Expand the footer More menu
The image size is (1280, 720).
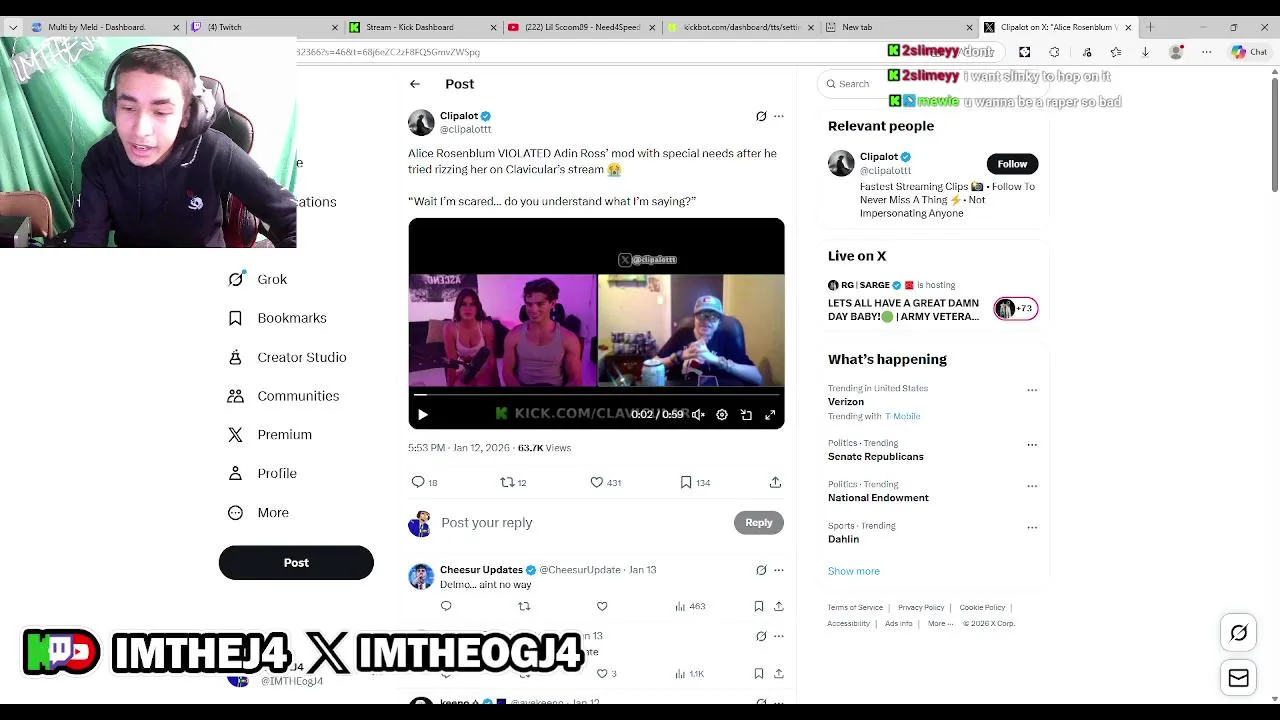pyautogui.click(x=940, y=623)
